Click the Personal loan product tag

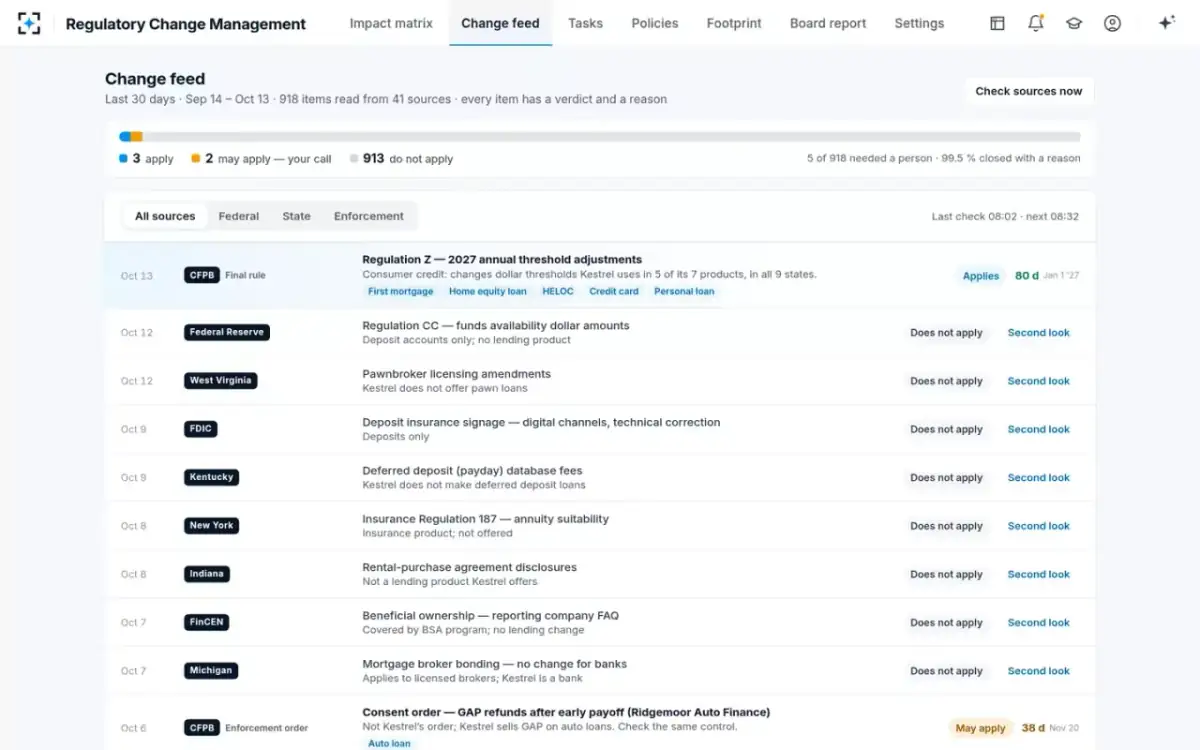pos(684,291)
